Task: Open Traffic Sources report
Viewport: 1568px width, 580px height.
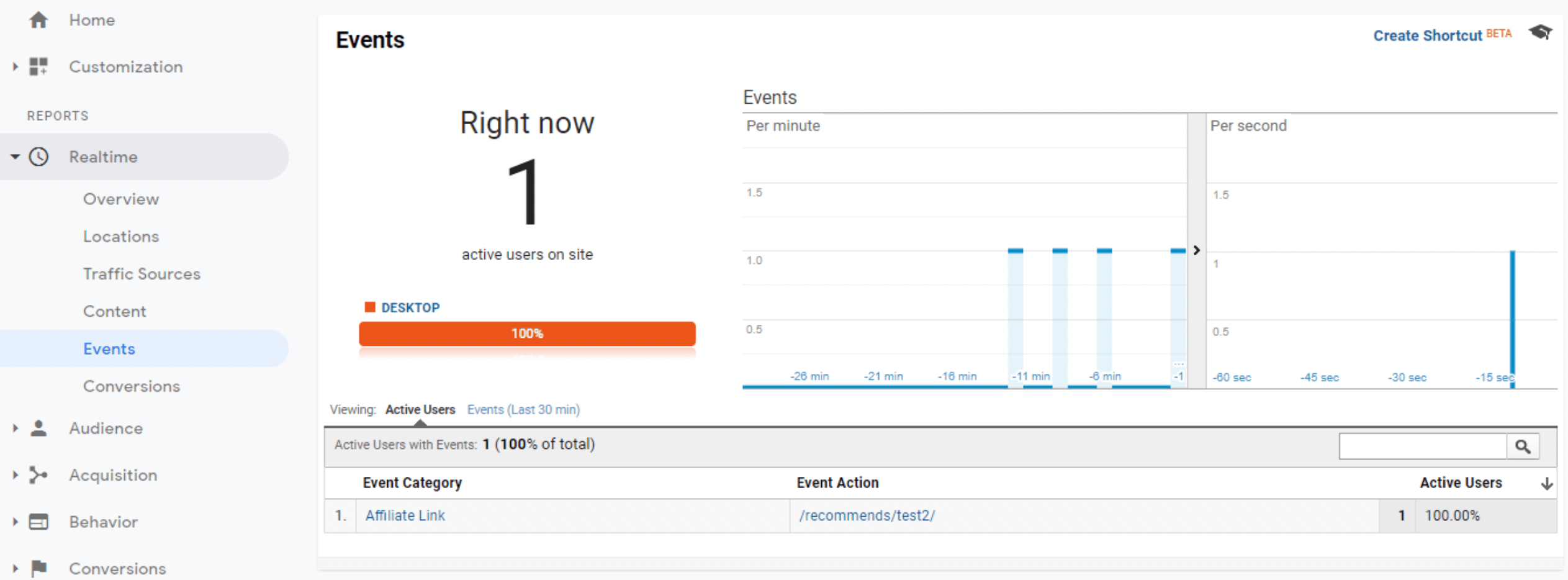Action: [142, 274]
